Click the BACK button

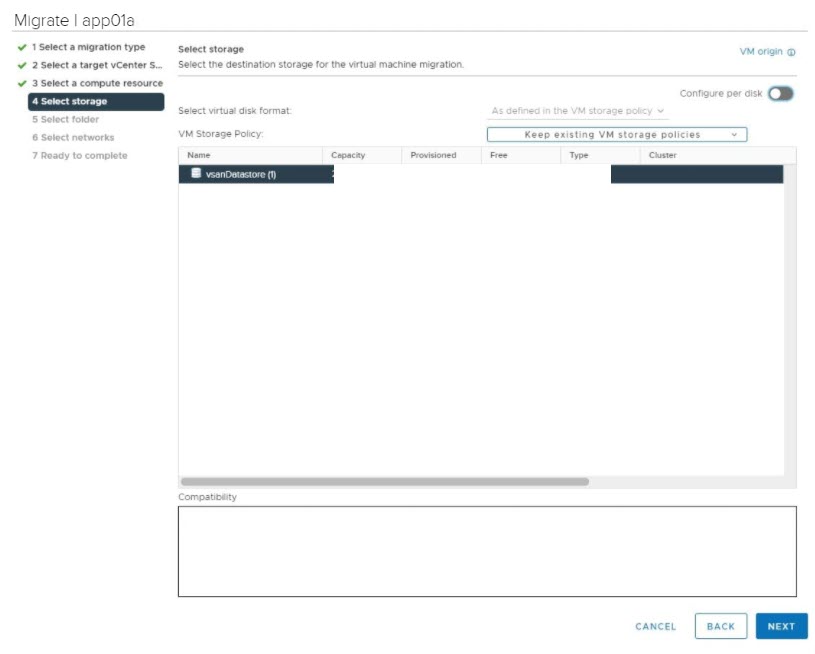pos(720,626)
